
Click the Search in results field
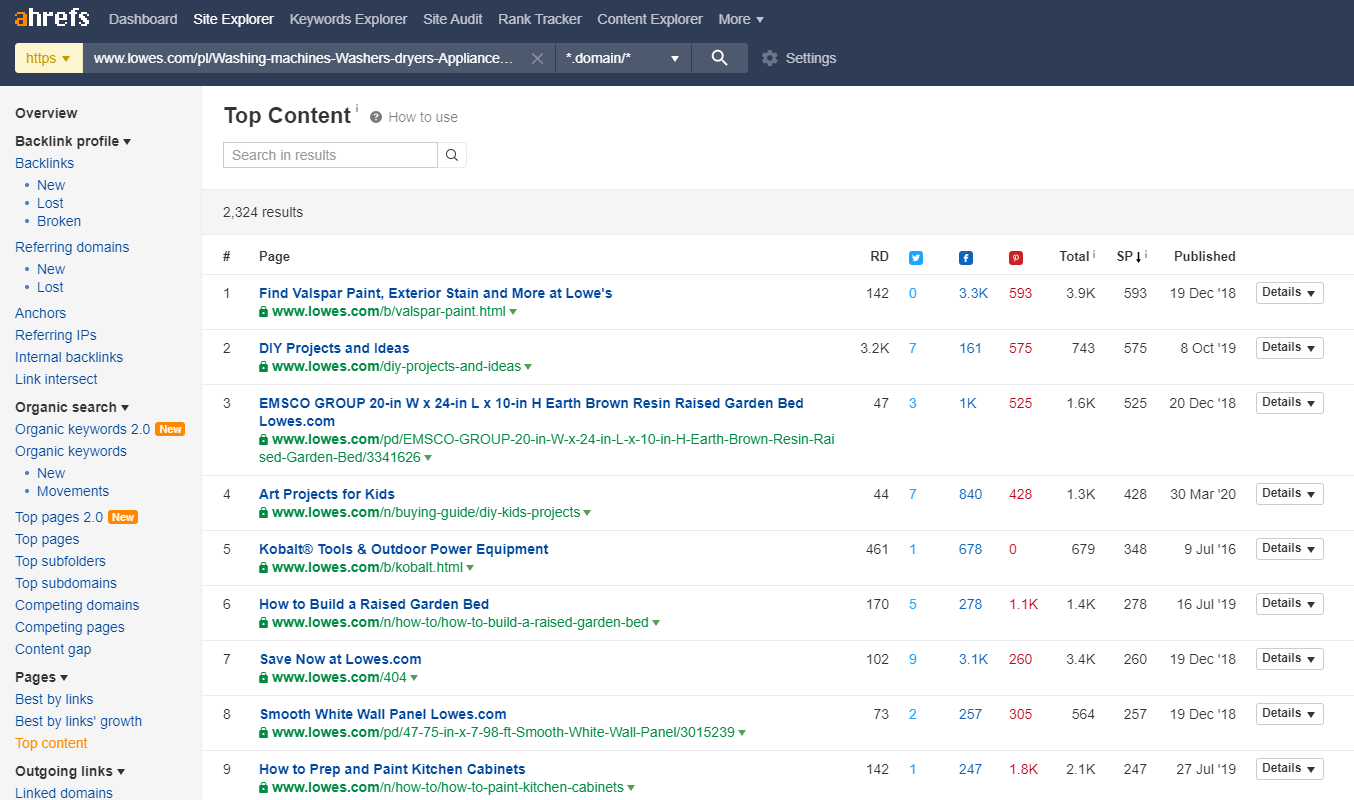(330, 155)
